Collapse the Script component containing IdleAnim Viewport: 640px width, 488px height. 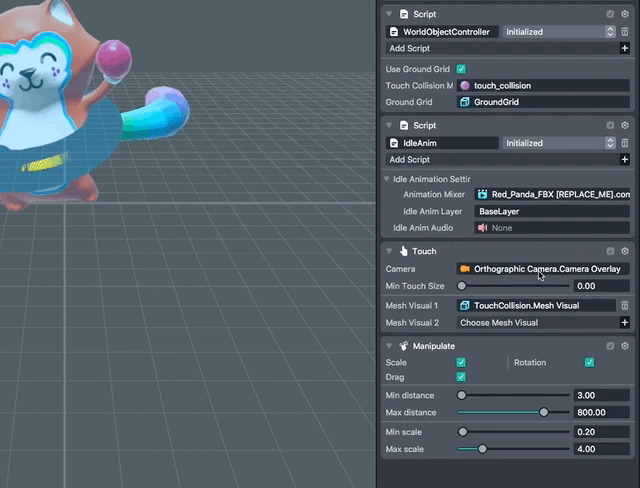(x=389, y=125)
